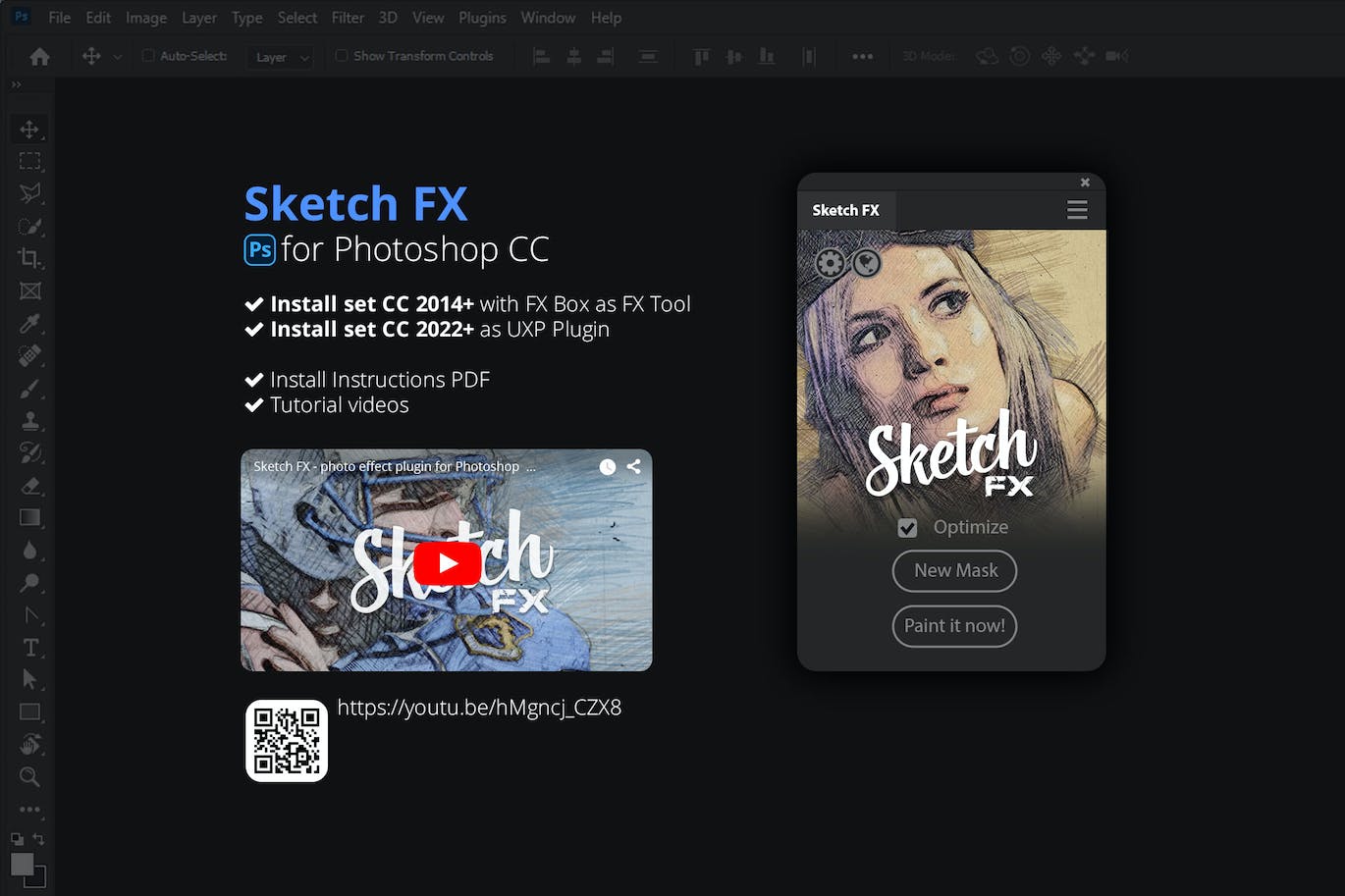Pick a color with the Eyedropper tool
This screenshot has width=1345, height=896.
pyautogui.click(x=29, y=324)
